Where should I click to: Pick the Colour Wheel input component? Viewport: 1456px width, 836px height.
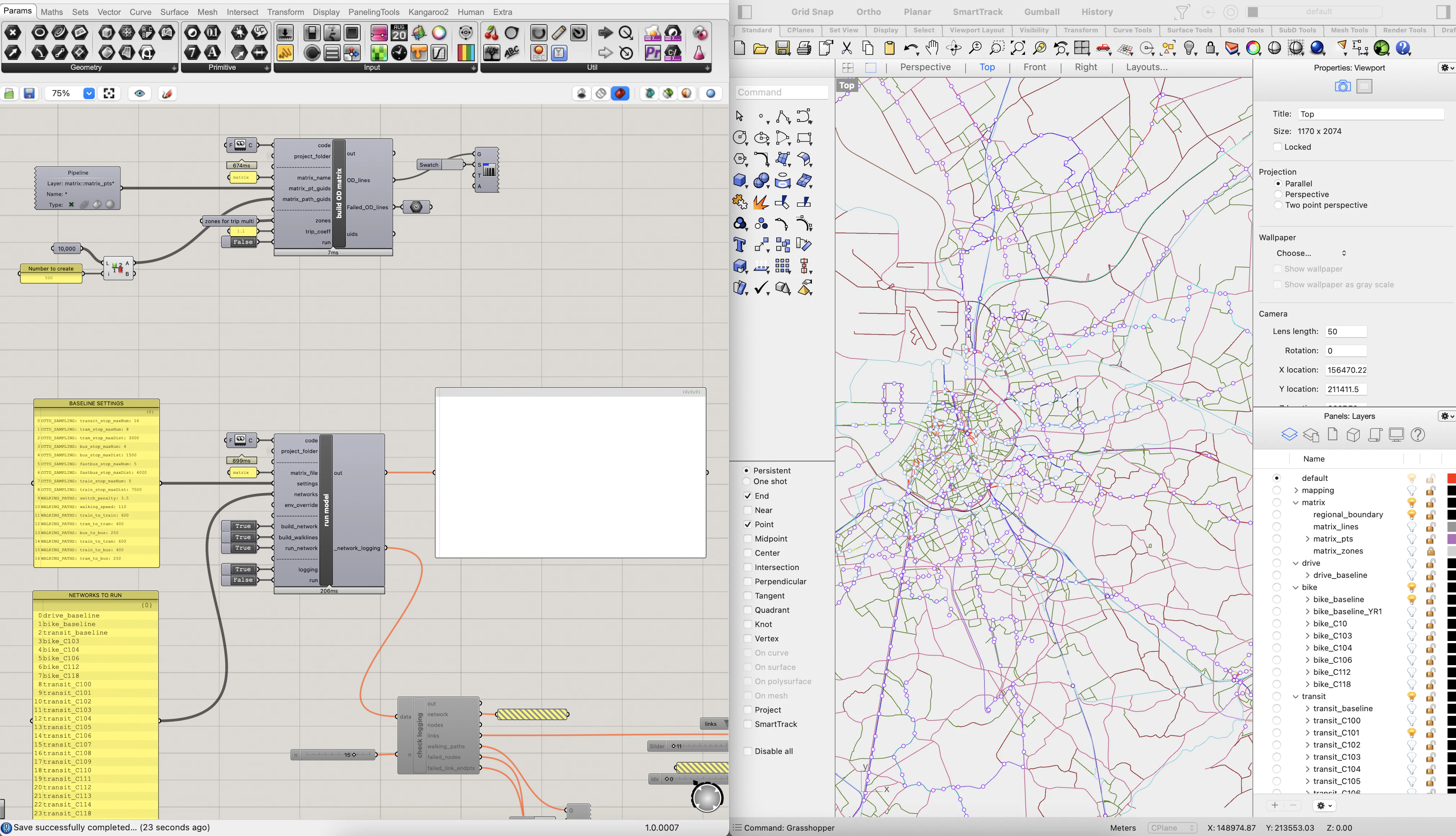click(x=439, y=33)
